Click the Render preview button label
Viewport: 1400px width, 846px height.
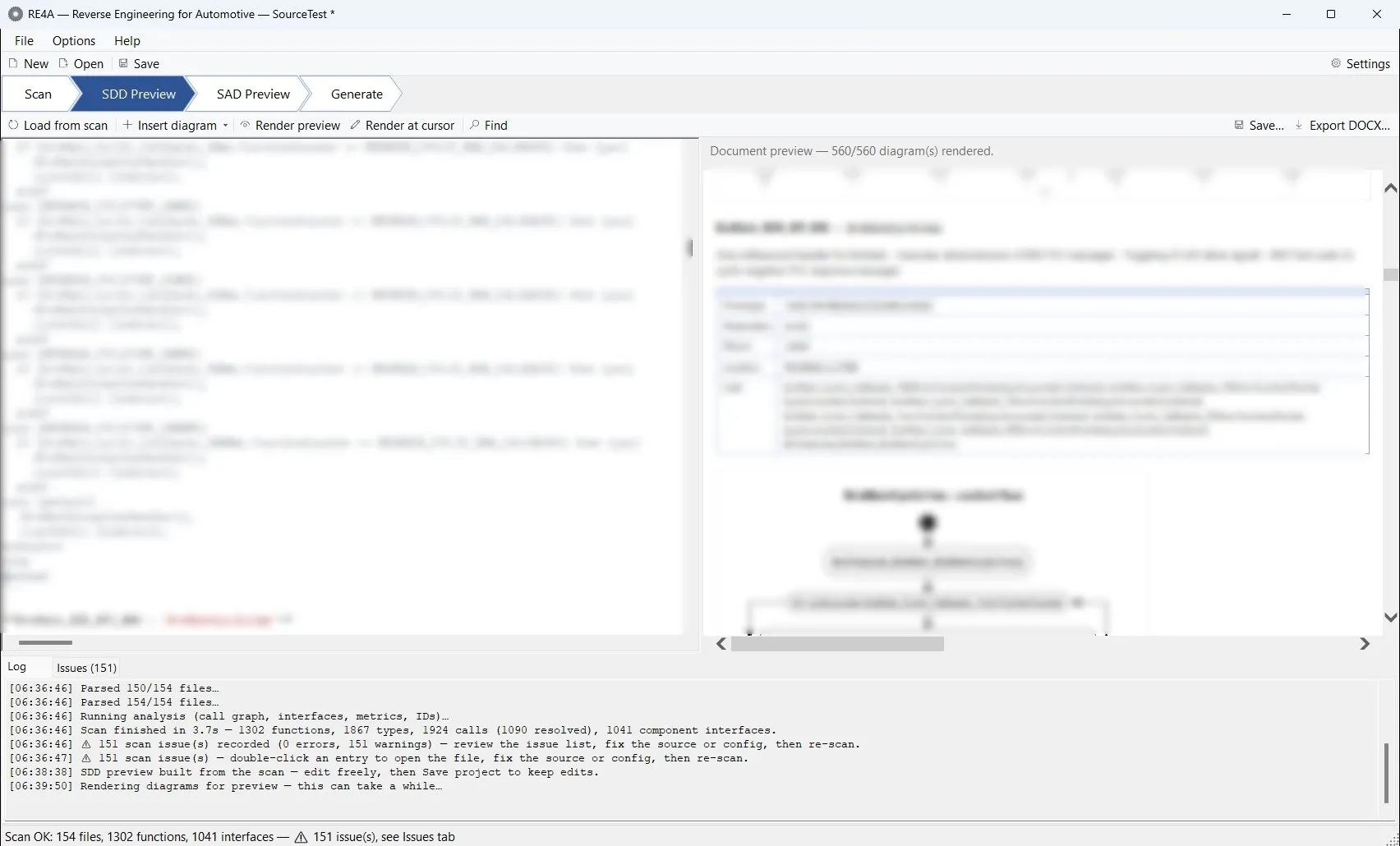(297, 125)
